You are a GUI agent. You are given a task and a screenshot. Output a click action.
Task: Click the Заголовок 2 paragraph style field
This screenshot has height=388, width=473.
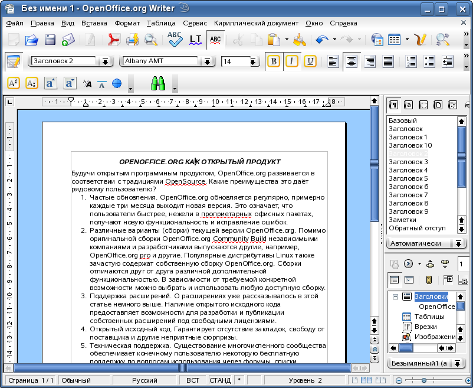click(64, 61)
